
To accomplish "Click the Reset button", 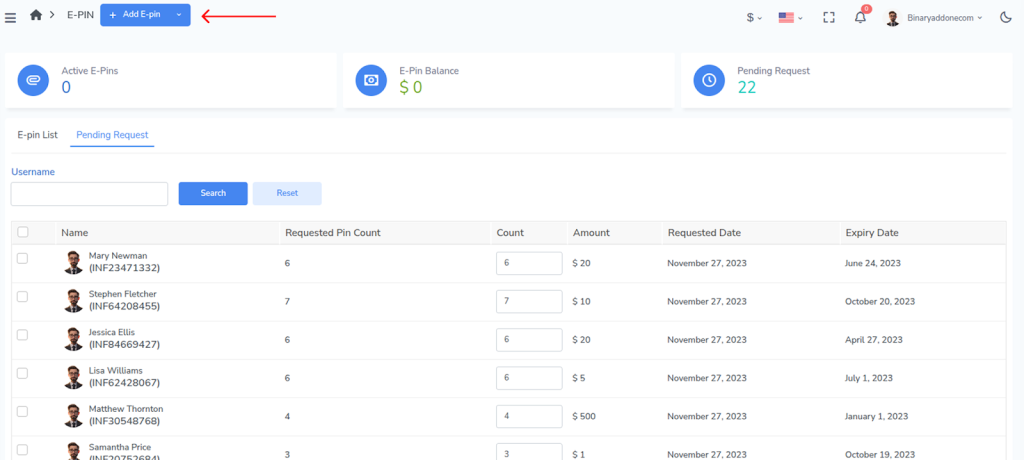I will [287, 193].
